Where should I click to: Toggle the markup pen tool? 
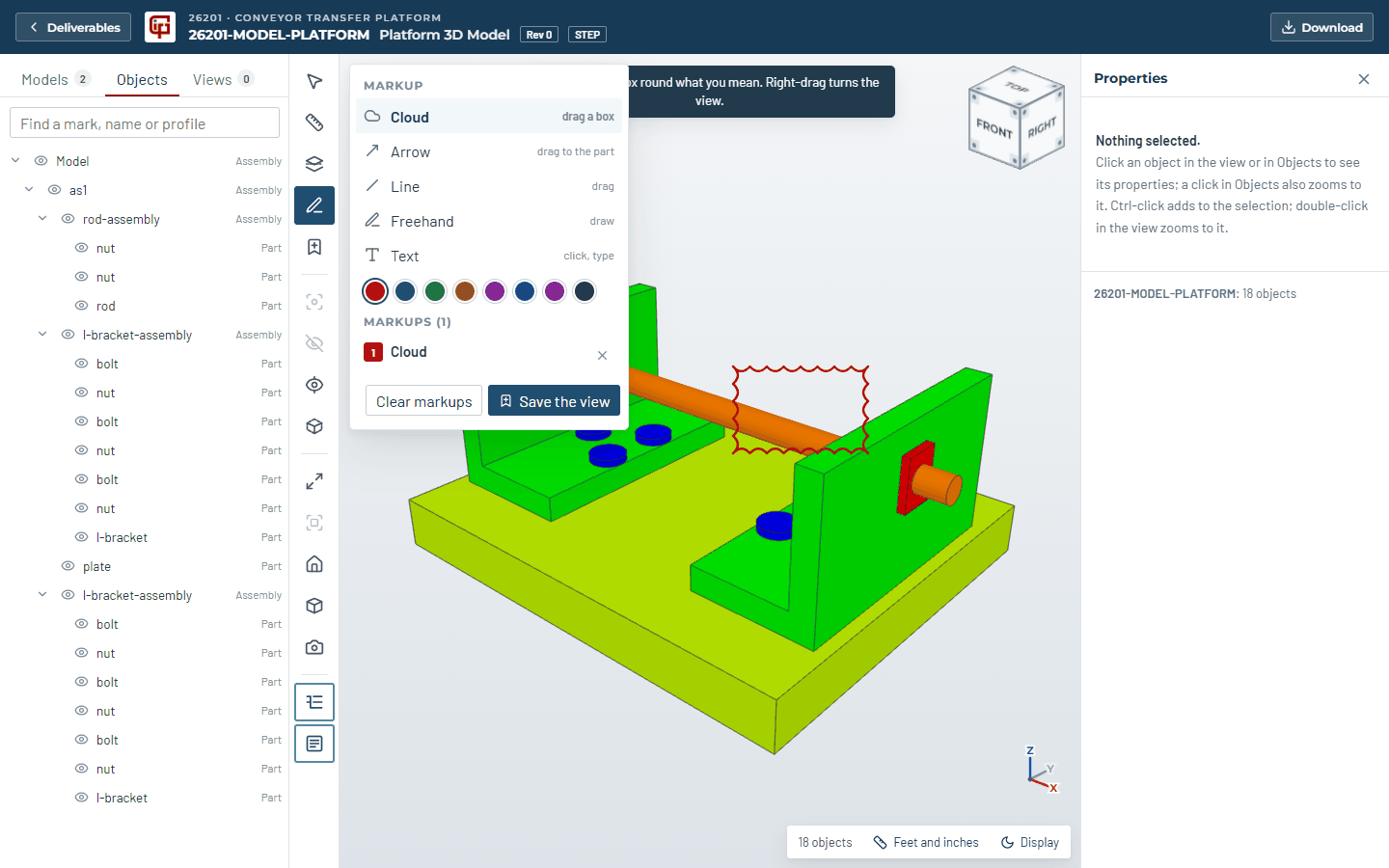point(314,205)
